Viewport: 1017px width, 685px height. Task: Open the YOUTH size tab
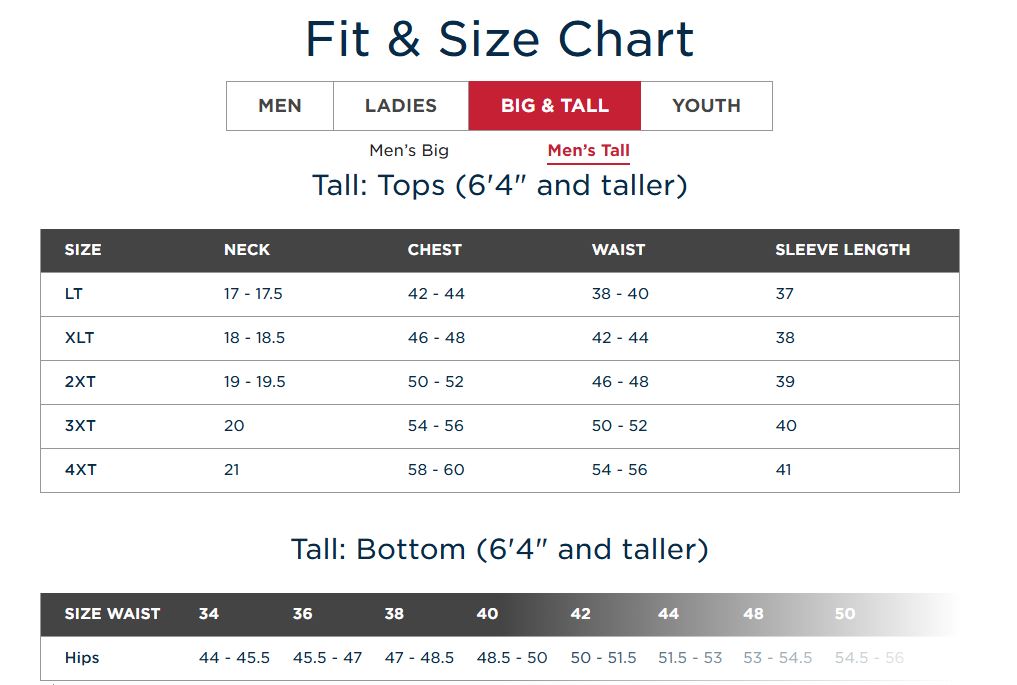[x=706, y=106]
